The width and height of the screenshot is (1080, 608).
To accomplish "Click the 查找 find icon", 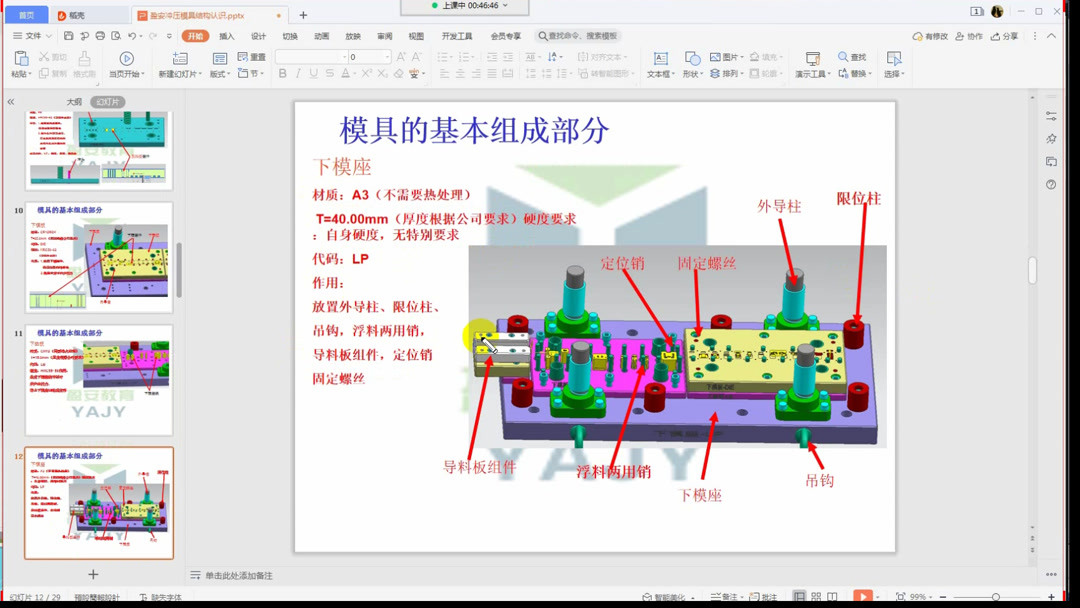I will coord(851,56).
